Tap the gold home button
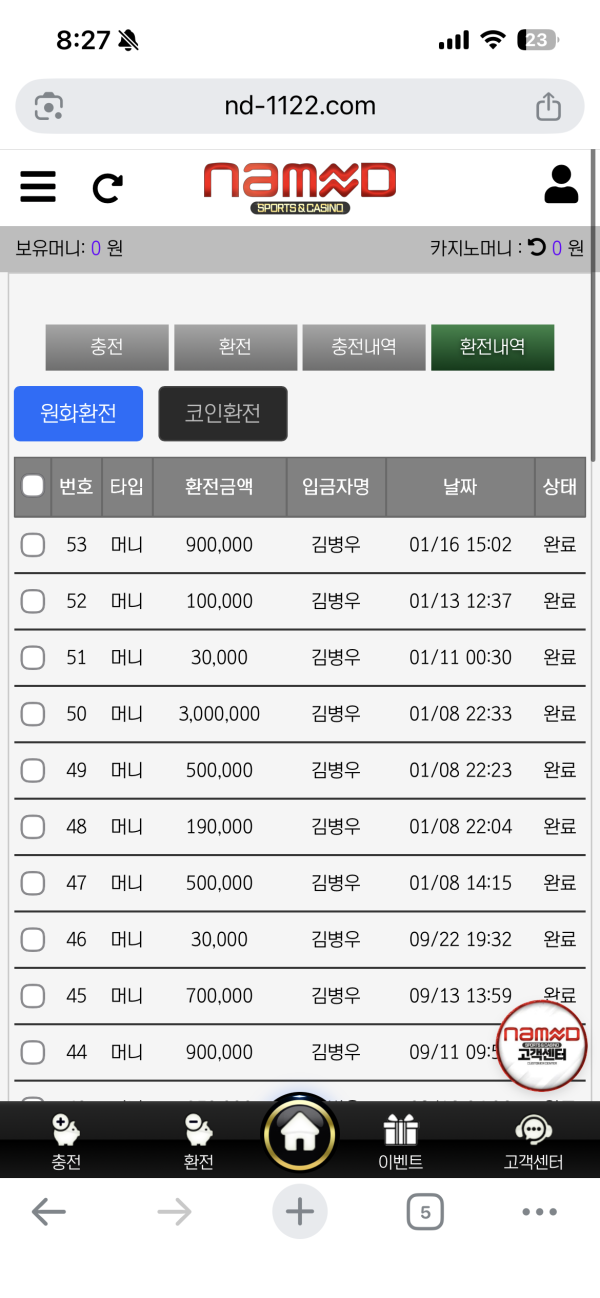 (299, 1133)
